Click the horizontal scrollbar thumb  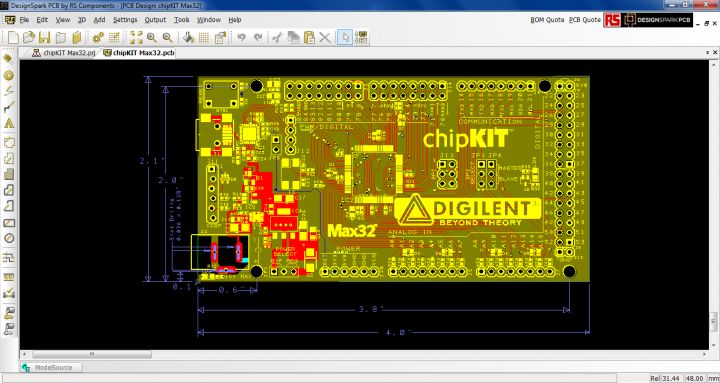click(92, 354)
